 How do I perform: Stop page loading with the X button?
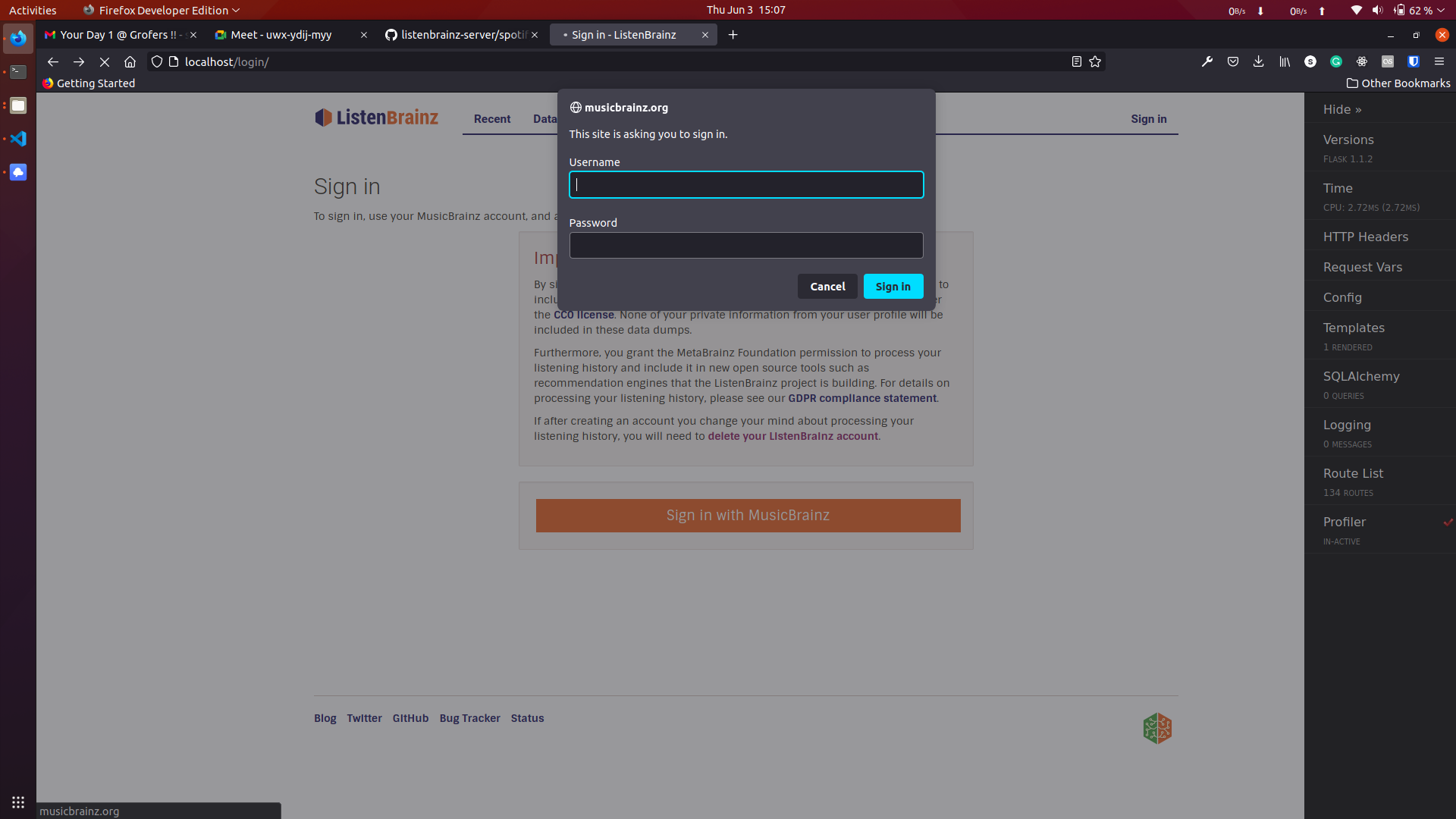tap(105, 62)
